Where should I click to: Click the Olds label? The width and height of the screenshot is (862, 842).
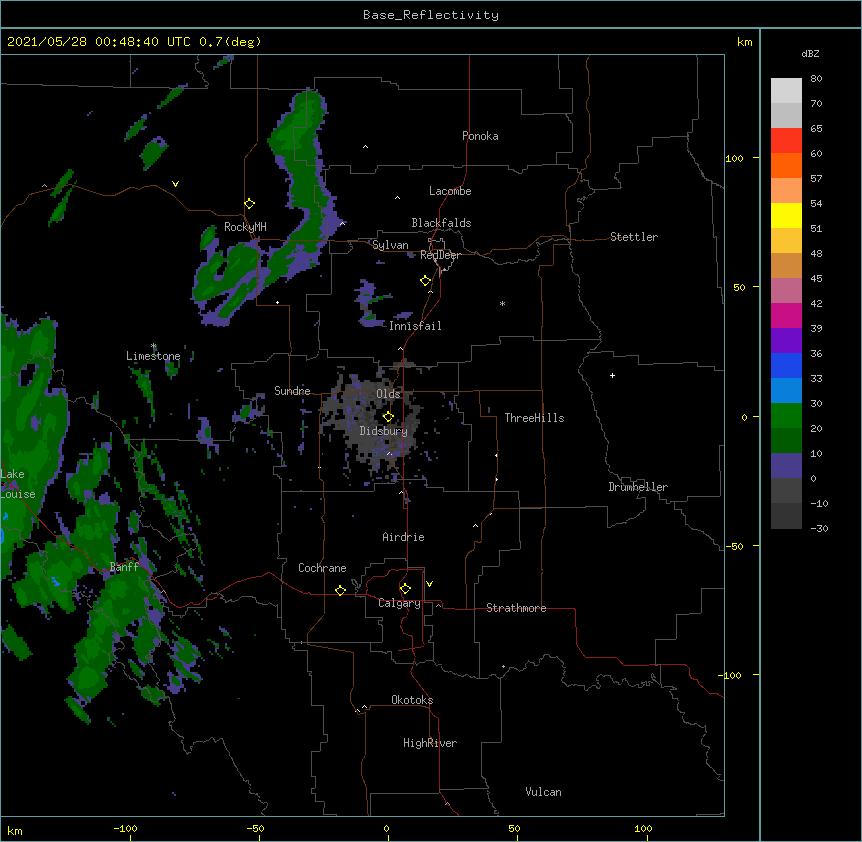388,394
